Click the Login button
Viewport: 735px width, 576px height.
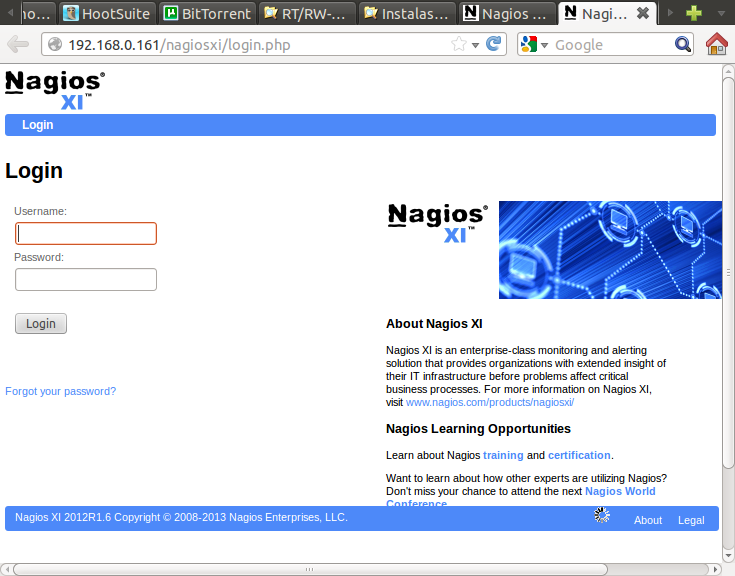[41, 323]
